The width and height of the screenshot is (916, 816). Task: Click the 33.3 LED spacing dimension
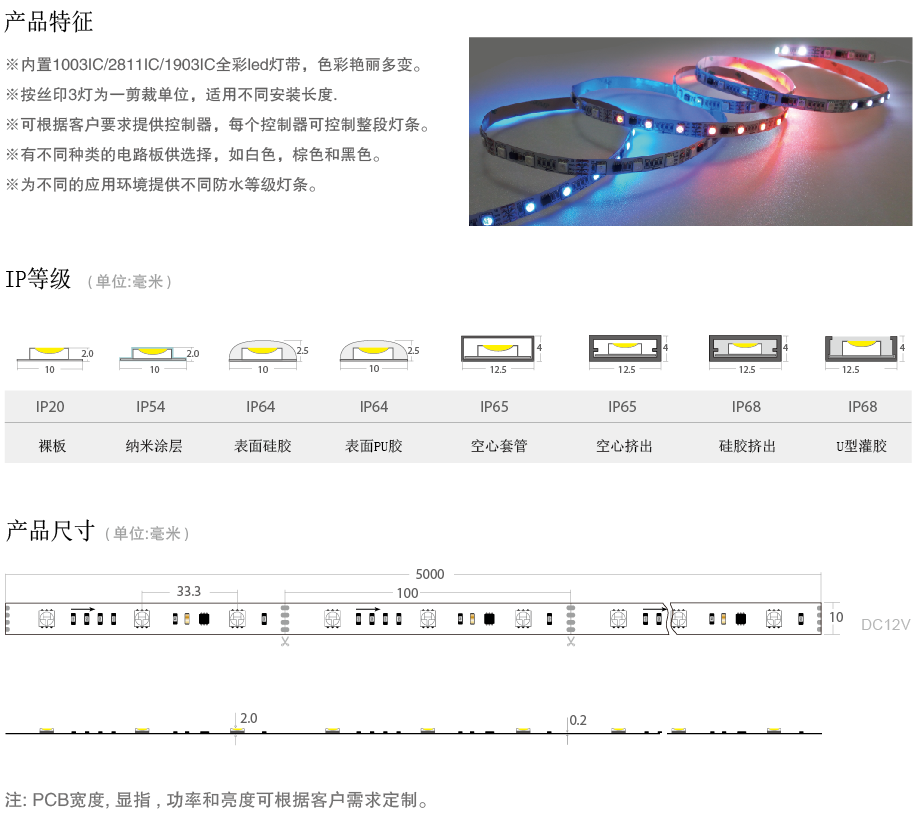[x=188, y=591]
